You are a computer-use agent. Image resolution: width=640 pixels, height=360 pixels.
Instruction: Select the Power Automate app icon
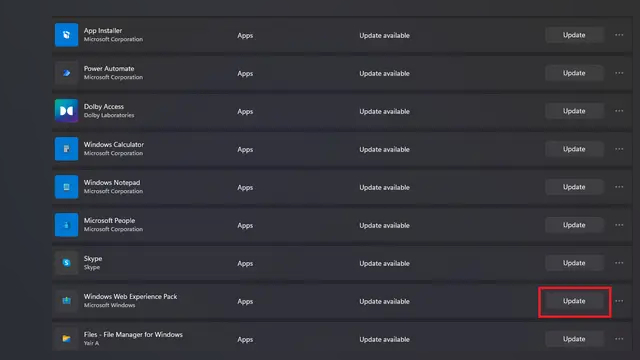(67, 73)
